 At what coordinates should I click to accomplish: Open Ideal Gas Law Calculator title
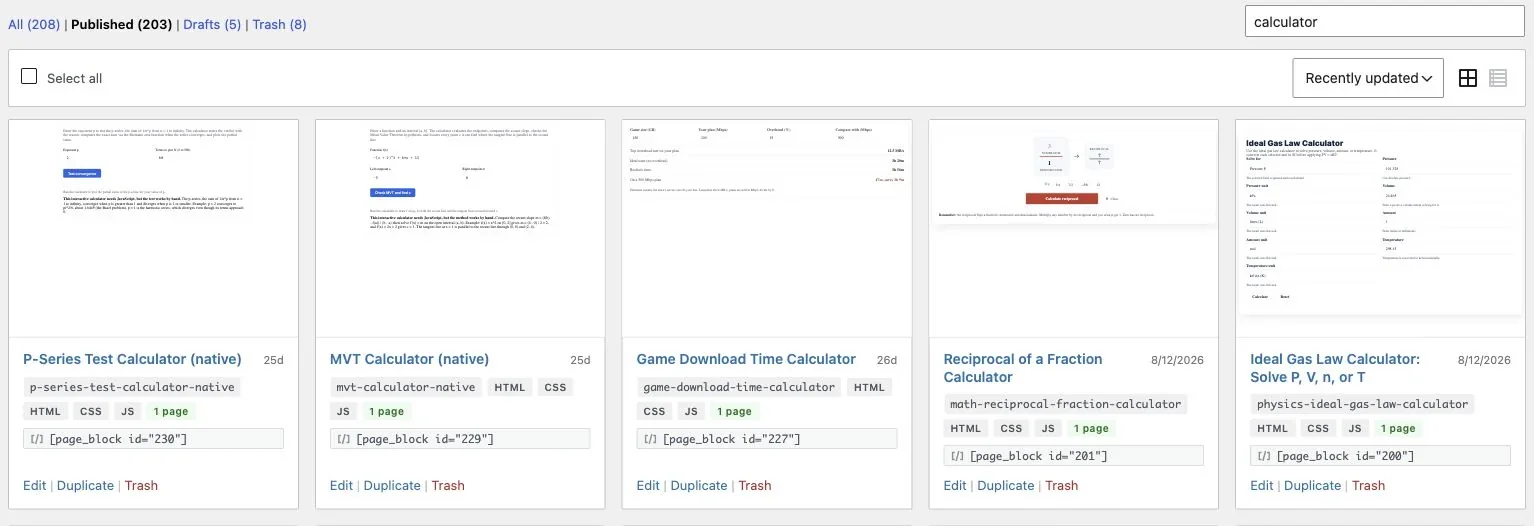1334,368
